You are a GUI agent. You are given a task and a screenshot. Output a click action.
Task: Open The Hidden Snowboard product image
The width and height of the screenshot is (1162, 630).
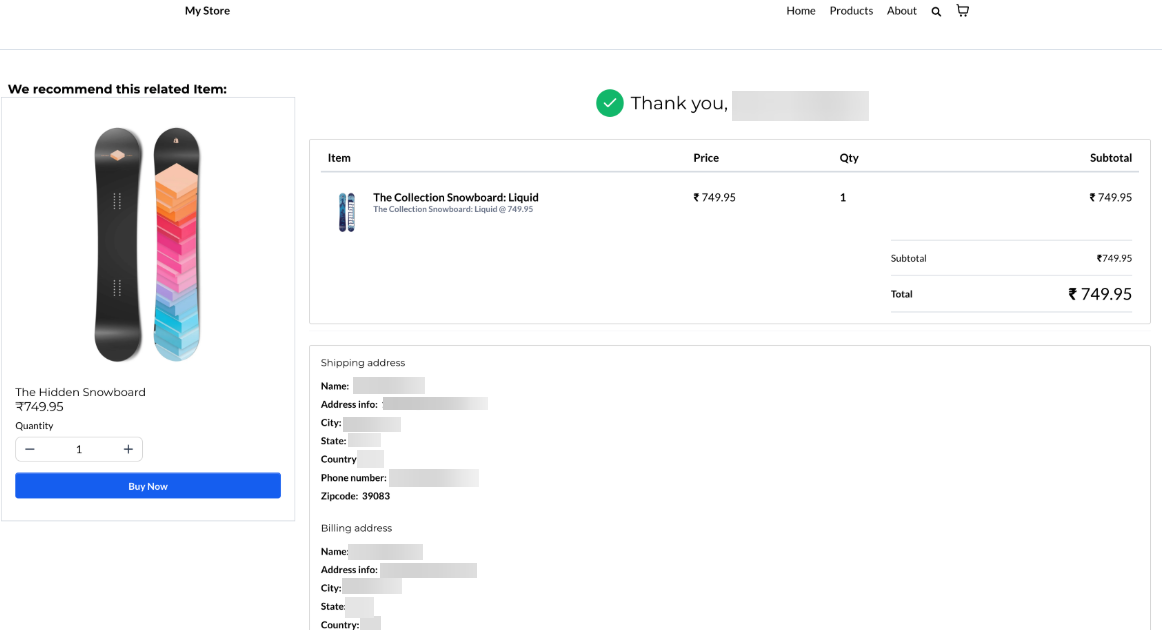148,245
